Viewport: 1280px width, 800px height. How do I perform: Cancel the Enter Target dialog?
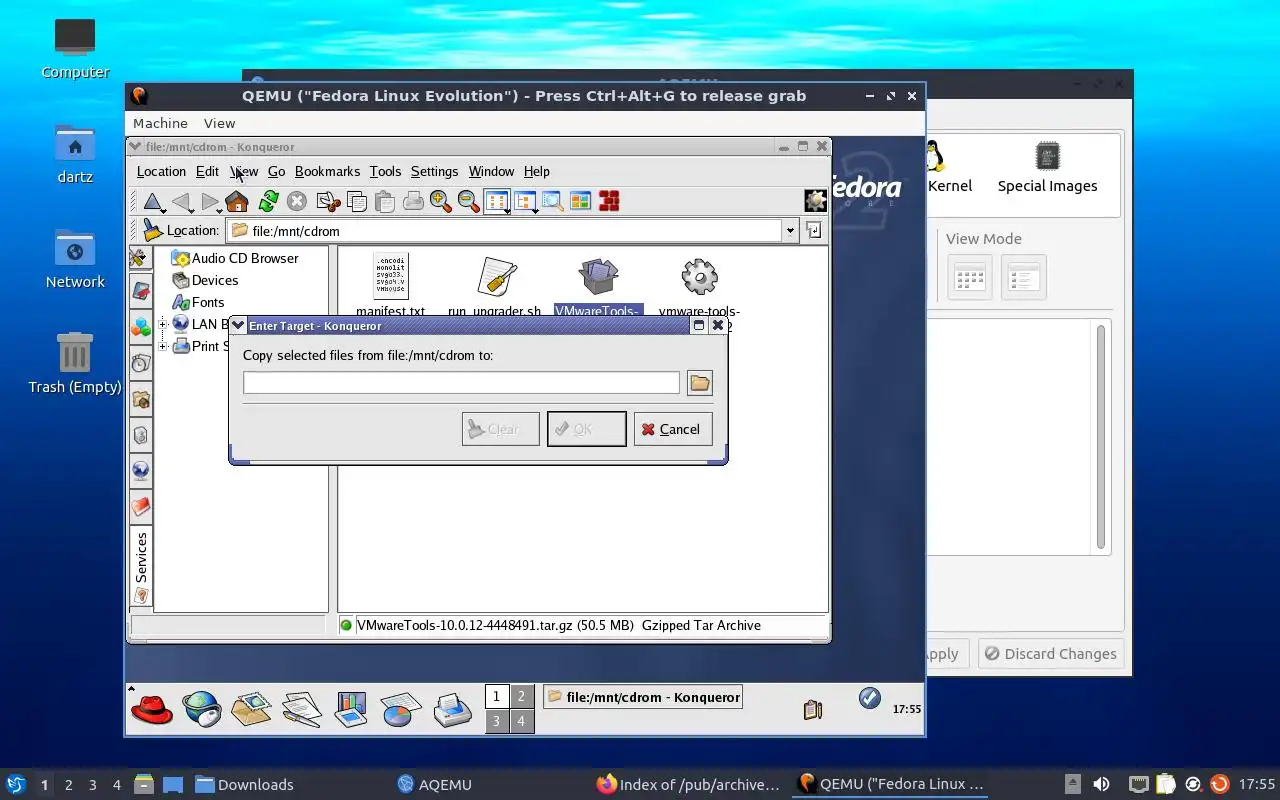673,429
